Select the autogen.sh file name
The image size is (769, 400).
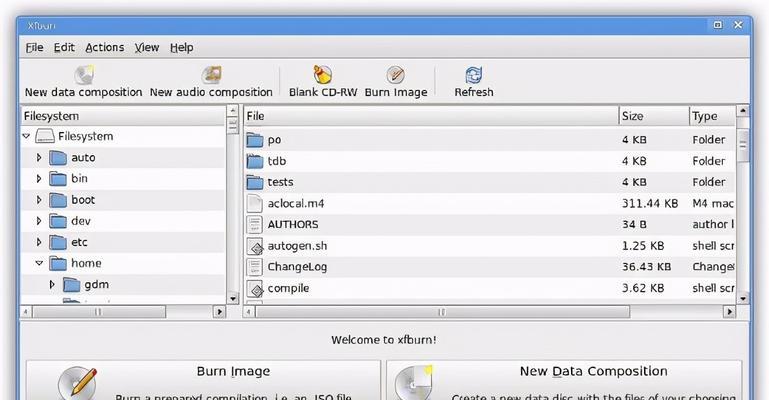[x=297, y=246]
